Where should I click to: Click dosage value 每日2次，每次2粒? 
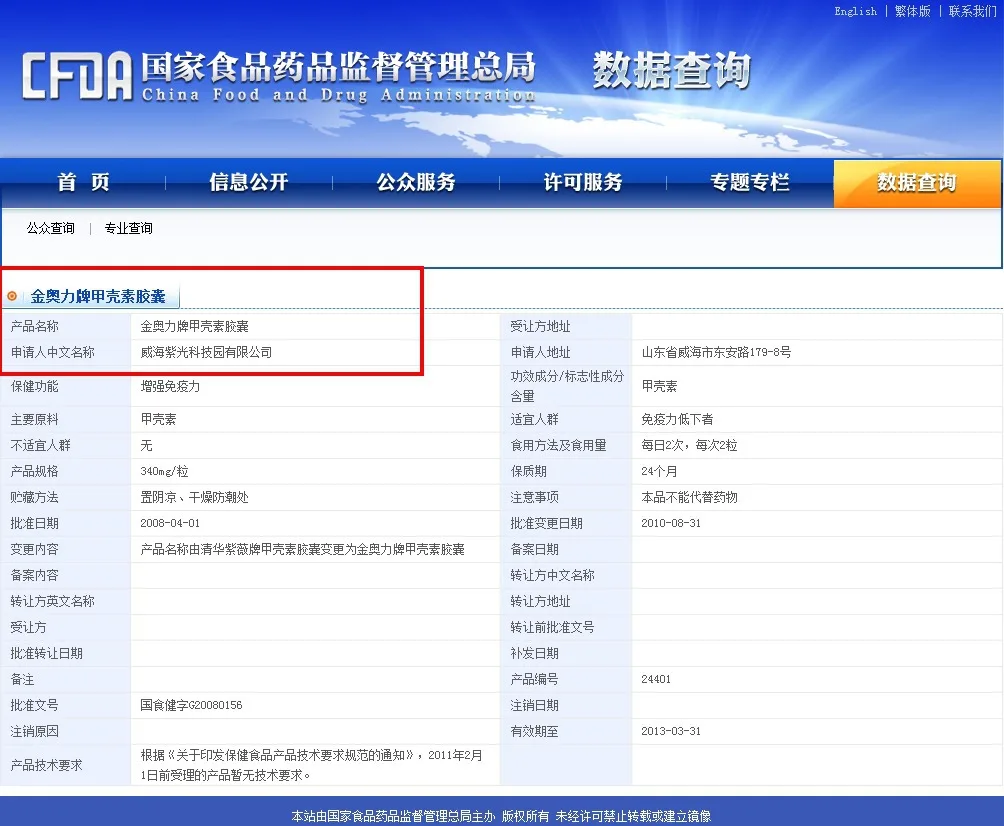tap(689, 445)
